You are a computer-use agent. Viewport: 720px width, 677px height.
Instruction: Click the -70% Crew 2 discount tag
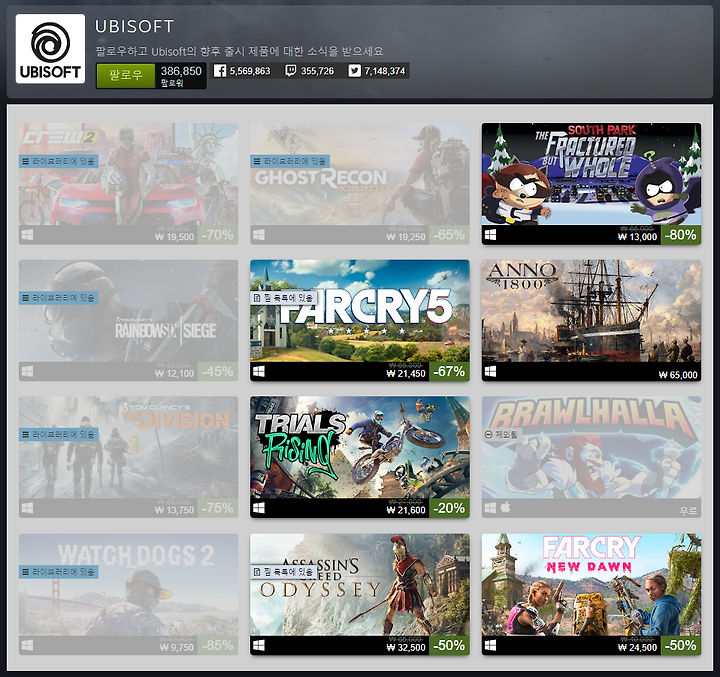(x=218, y=235)
